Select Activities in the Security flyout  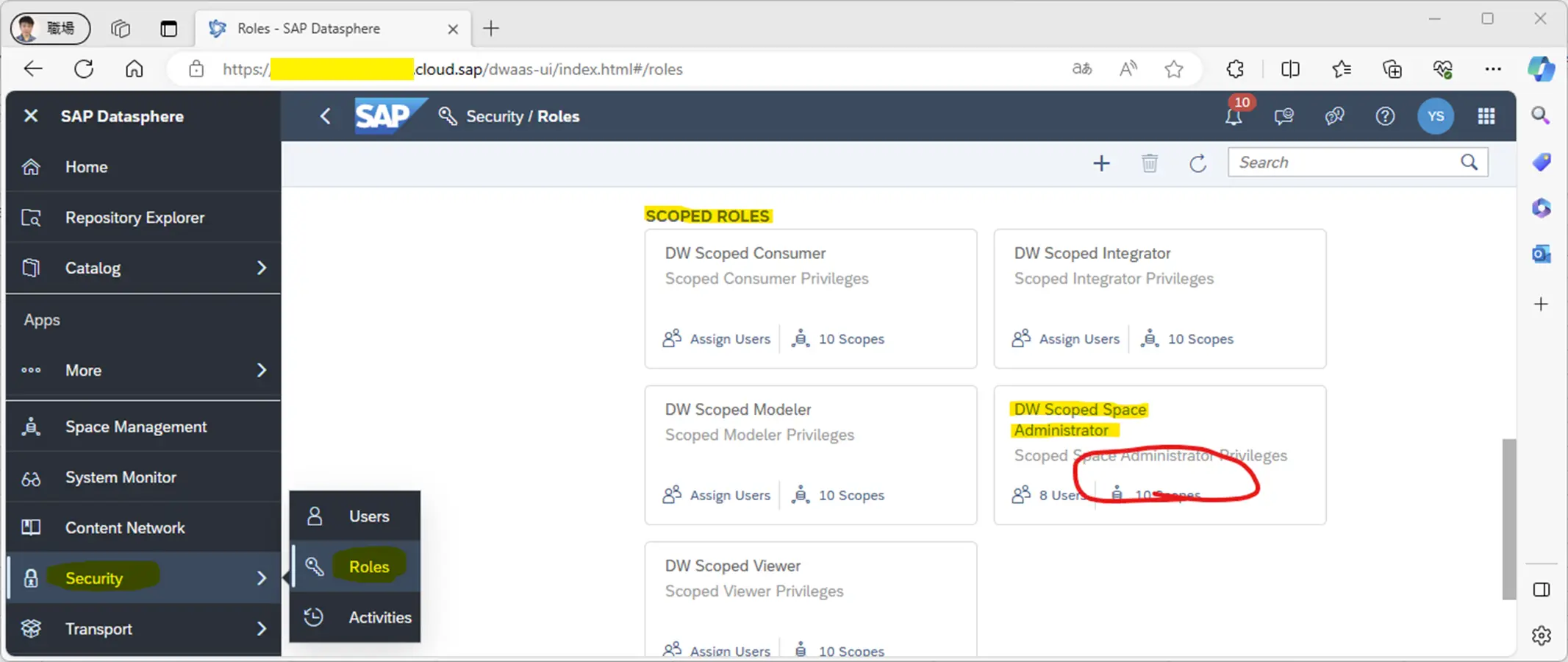coord(355,617)
